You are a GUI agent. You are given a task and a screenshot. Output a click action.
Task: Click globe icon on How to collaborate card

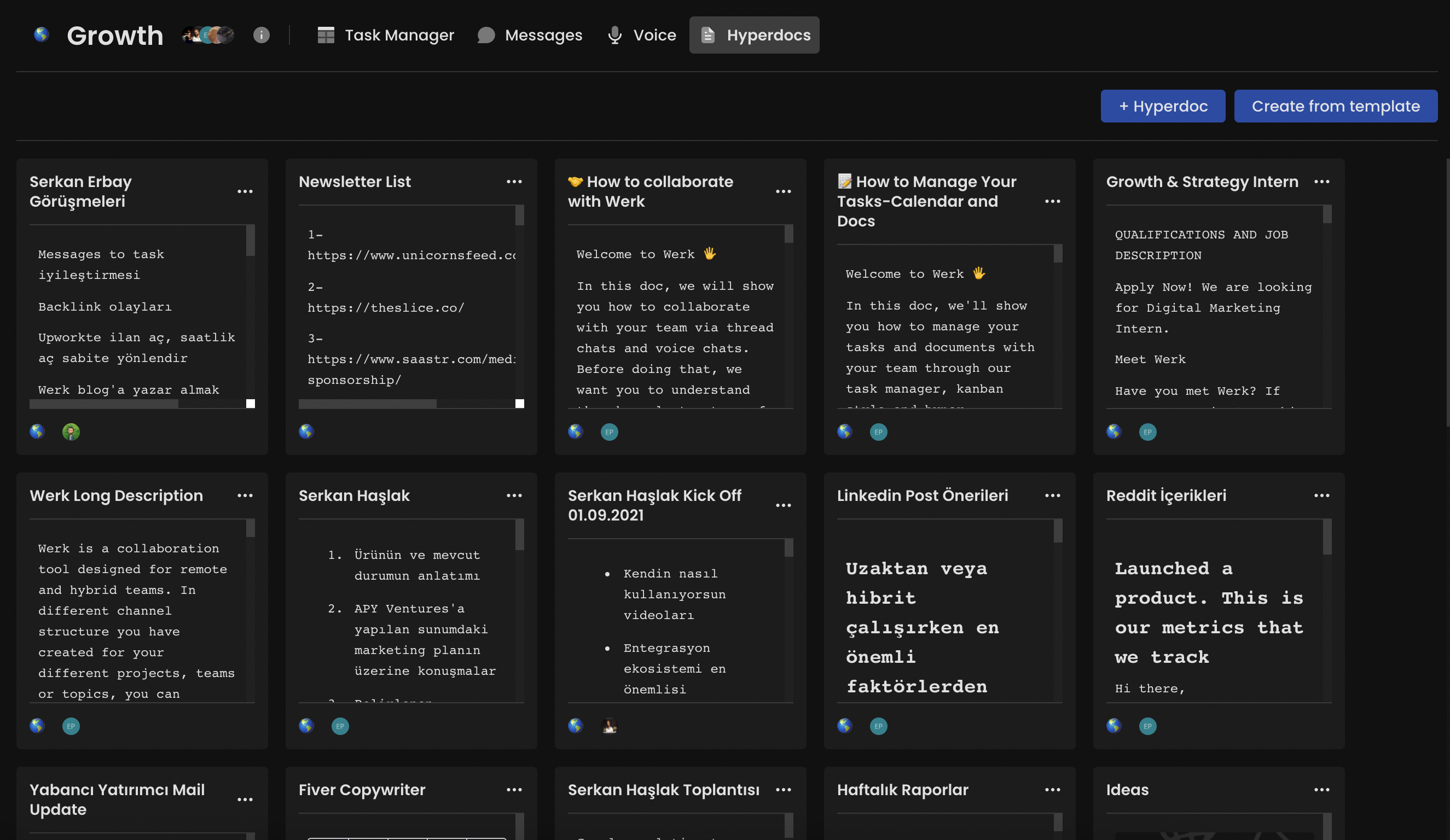tap(576, 431)
